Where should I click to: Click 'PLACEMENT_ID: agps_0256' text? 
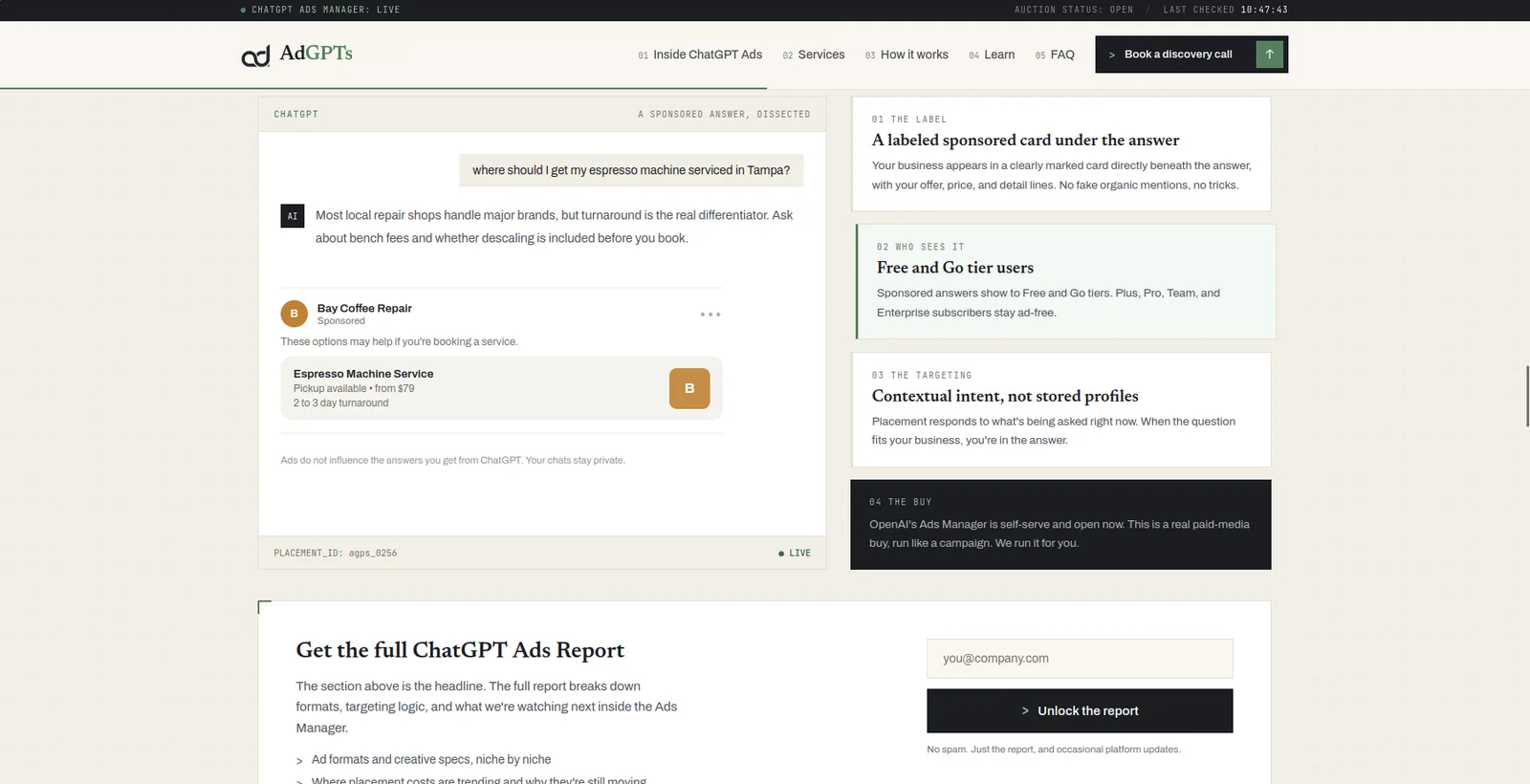336,554
